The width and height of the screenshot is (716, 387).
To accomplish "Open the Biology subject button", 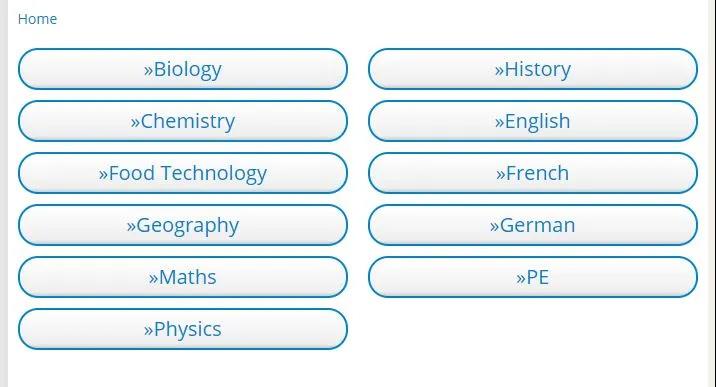I will 183,69.
